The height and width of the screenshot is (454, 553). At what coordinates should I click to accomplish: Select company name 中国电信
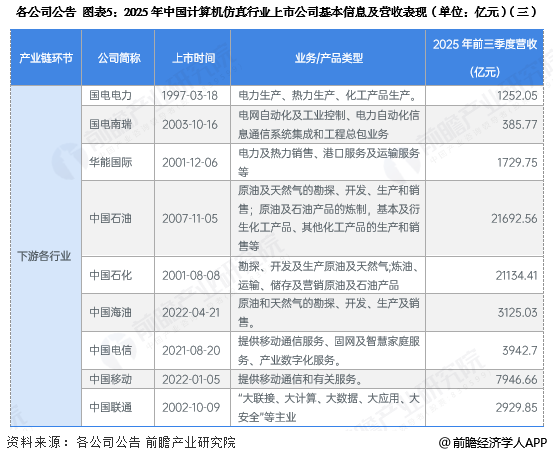tap(110, 350)
